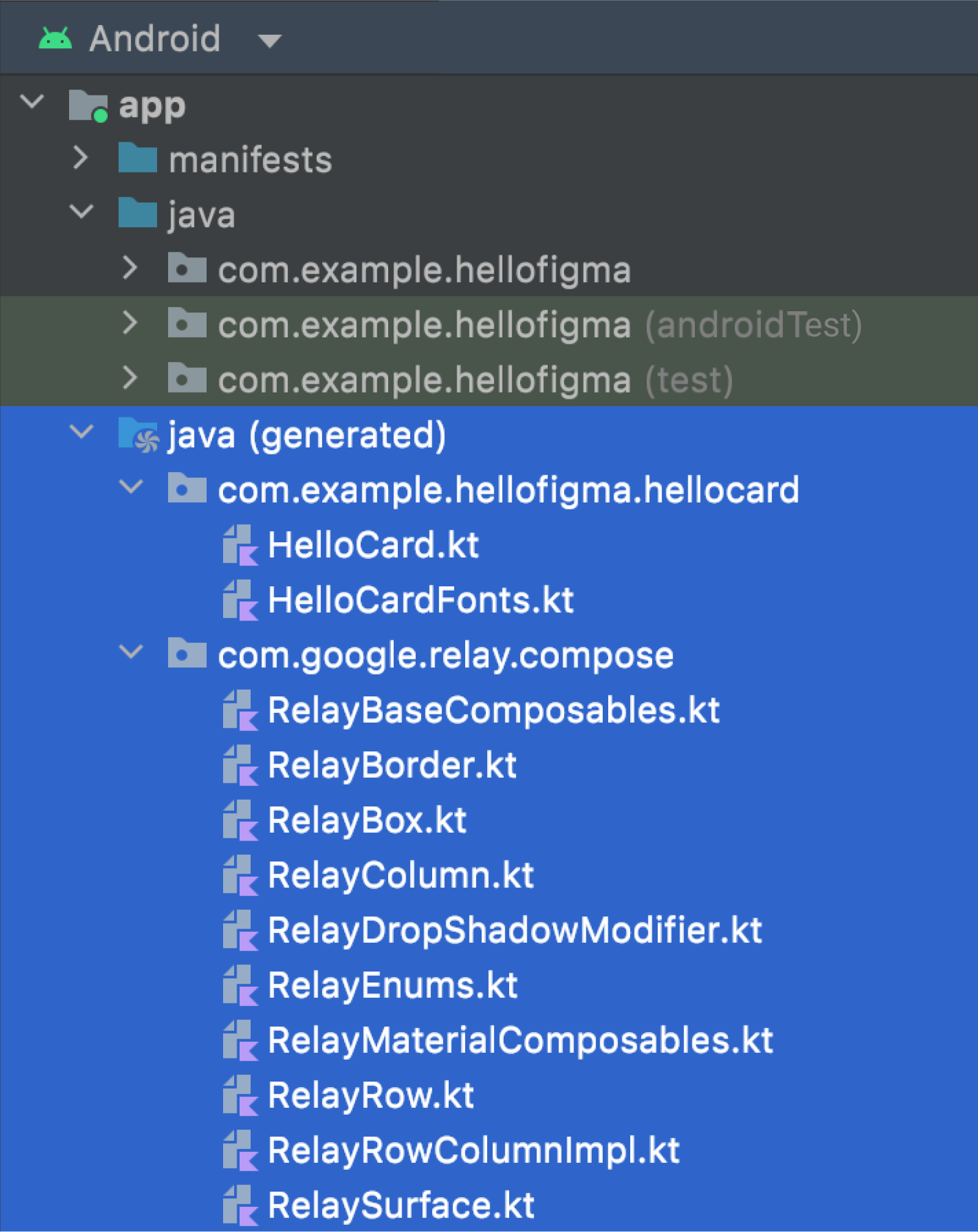Viewport: 978px width, 1232px height.
Task: Collapse the java (generated) folder
Action: pyautogui.click(x=81, y=432)
